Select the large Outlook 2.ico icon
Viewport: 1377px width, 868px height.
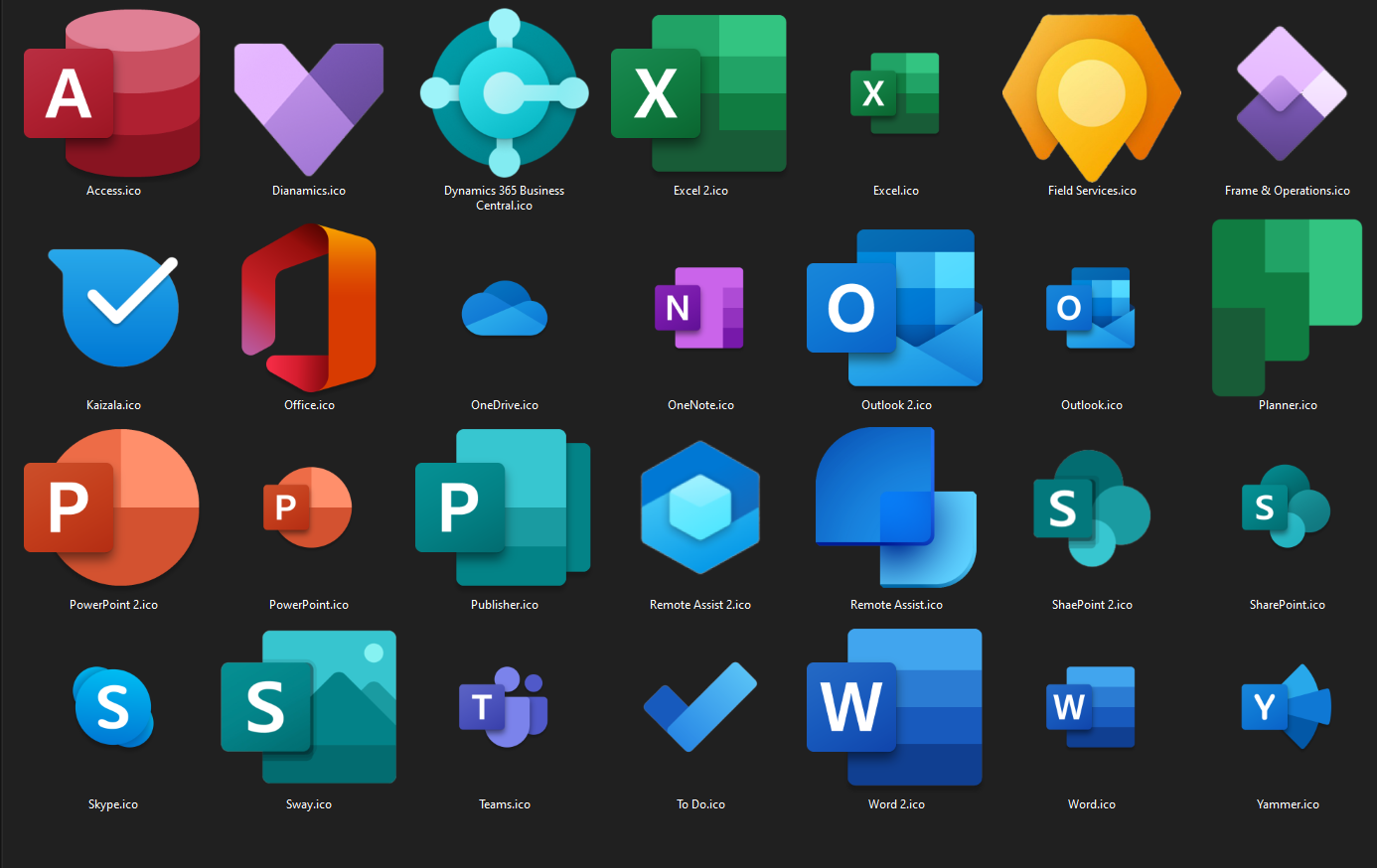895,308
